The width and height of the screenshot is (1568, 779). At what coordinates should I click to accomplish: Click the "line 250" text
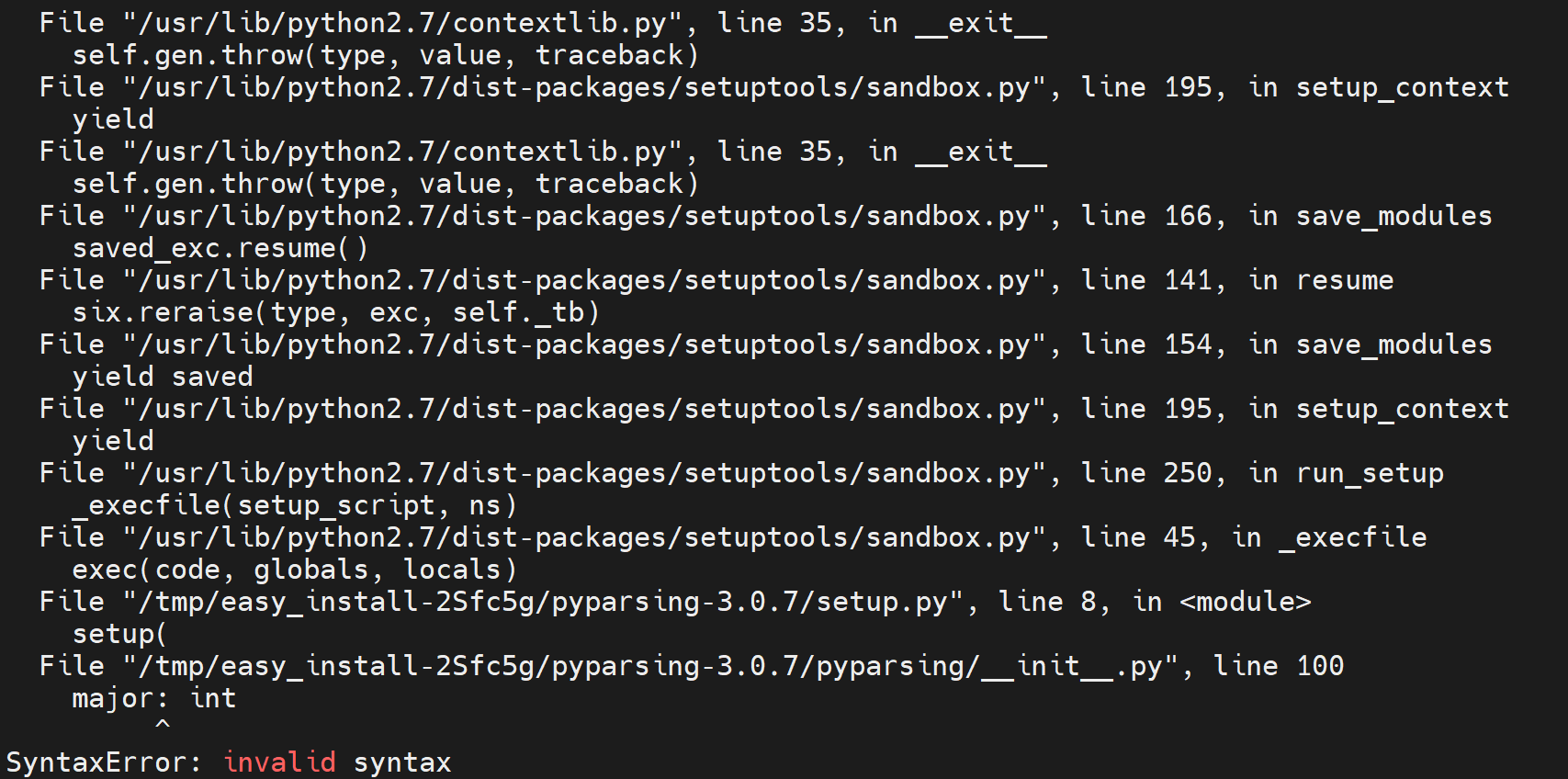(1147, 473)
